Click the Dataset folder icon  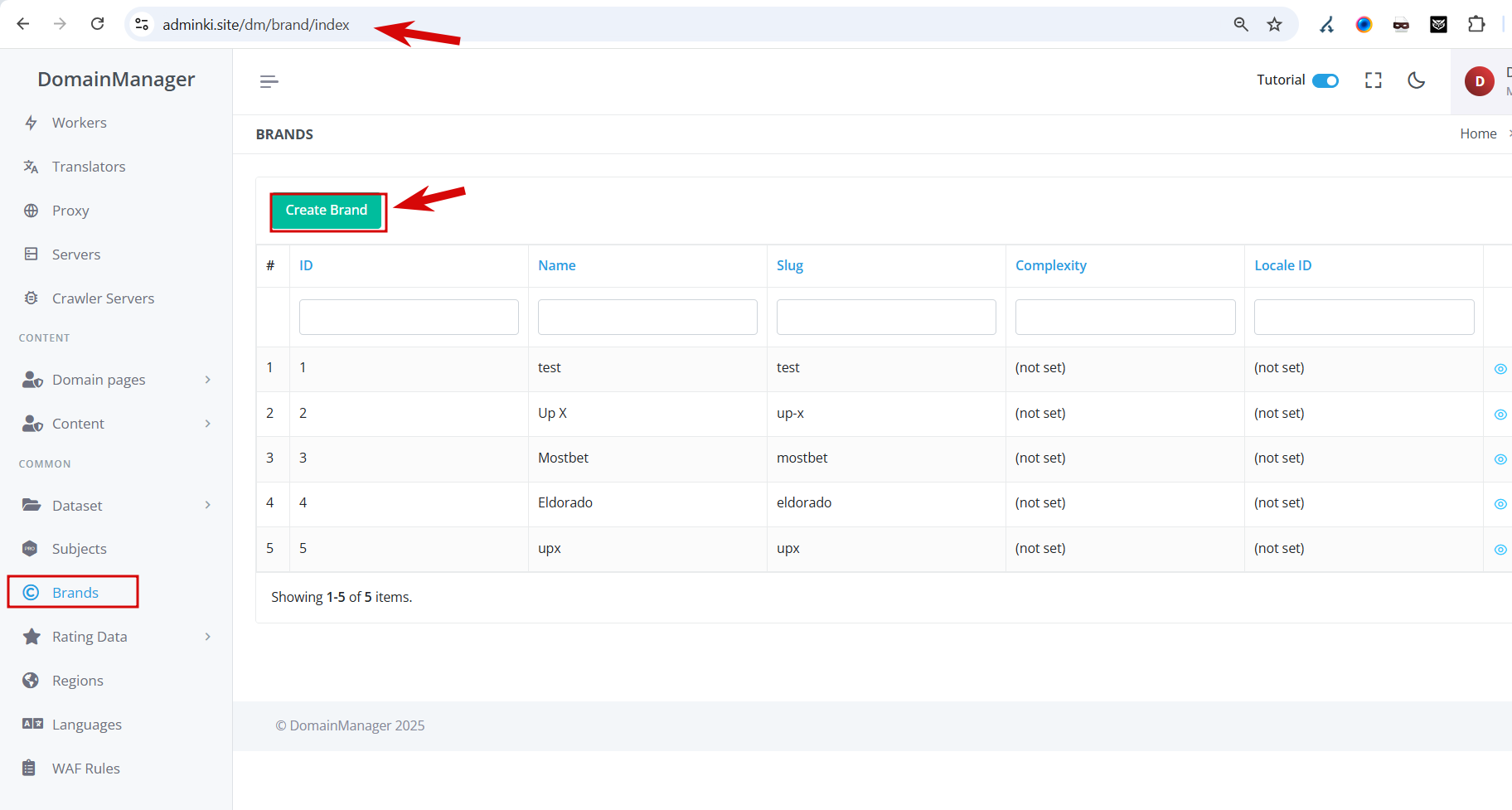(31, 505)
